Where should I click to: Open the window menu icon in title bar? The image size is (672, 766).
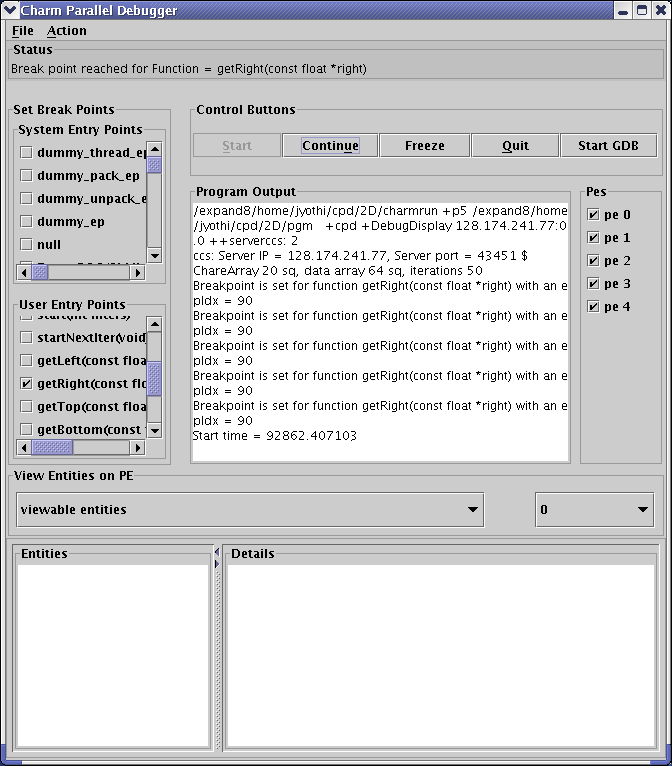coord(10,11)
